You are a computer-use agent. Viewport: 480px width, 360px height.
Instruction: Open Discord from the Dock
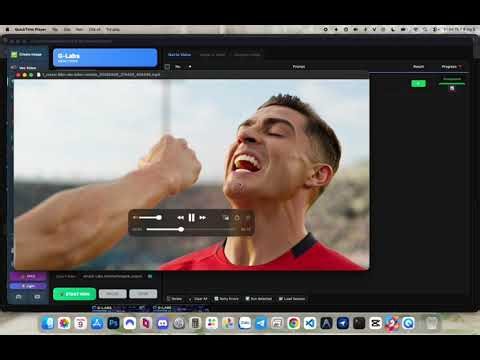click(162, 323)
